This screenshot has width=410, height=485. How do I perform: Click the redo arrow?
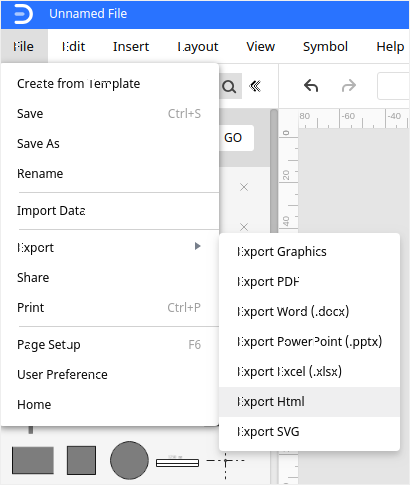point(349,86)
